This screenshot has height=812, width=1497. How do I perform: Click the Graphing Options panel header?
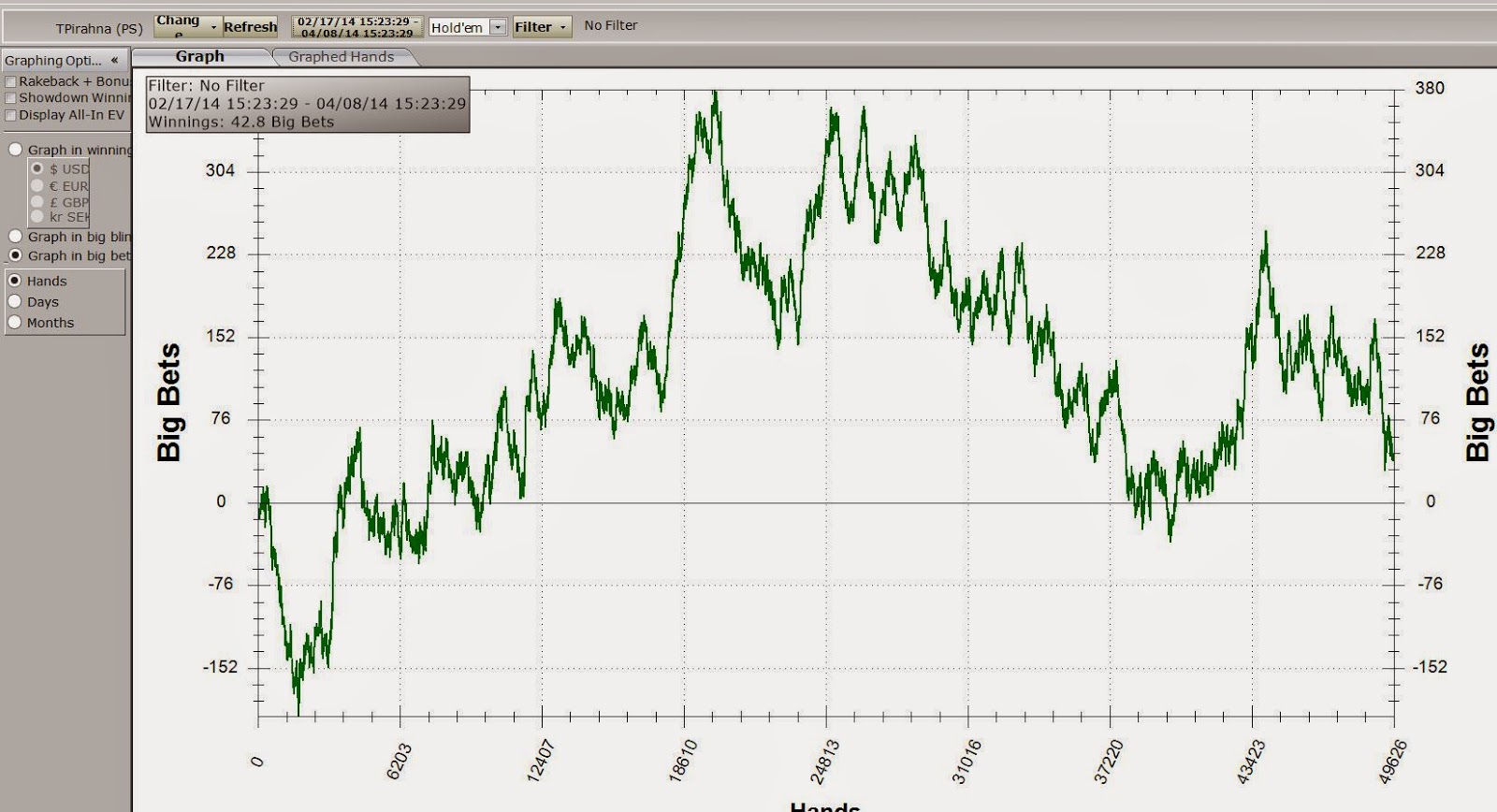(65, 60)
